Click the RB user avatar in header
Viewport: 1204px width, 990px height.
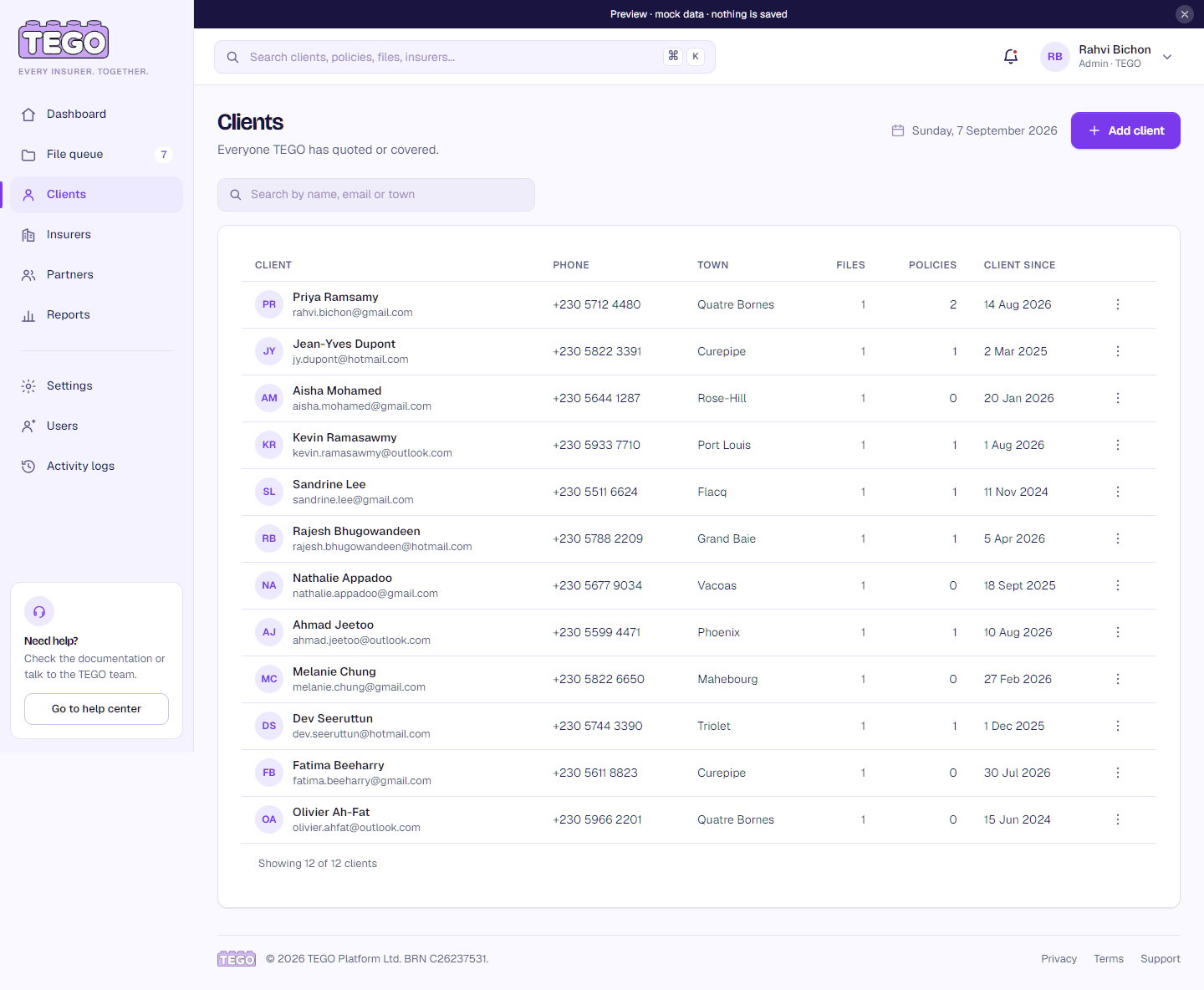click(1055, 57)
